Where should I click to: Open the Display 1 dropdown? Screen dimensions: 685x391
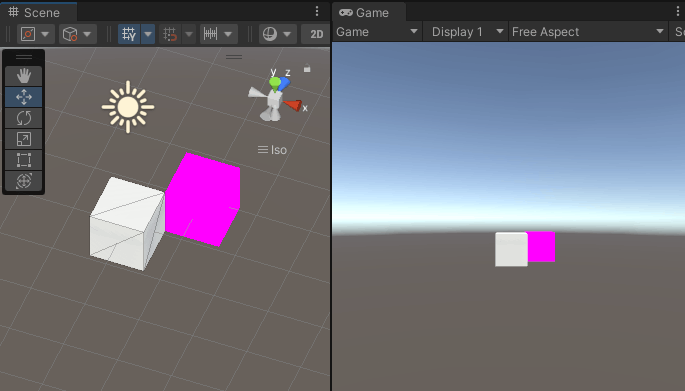tap(466, 32)
